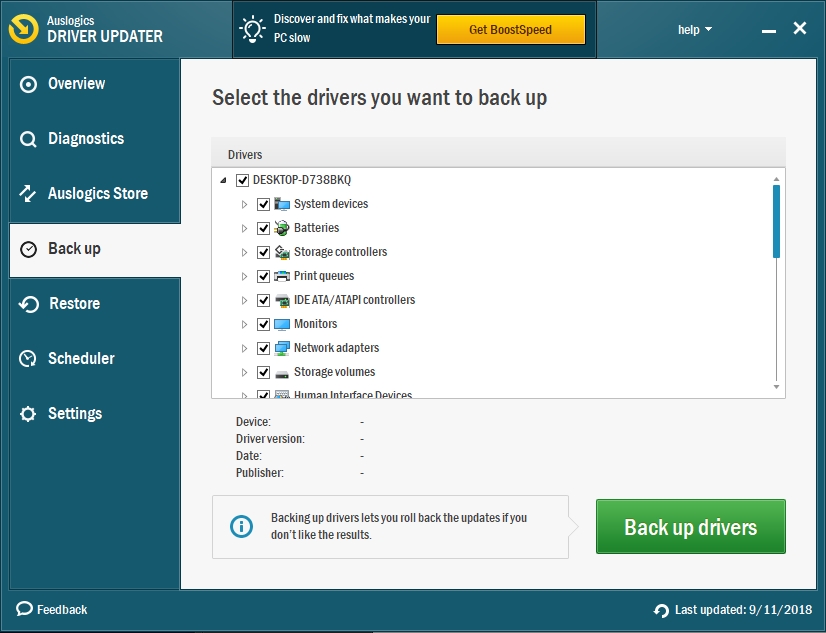Click the Feedback speech bubble icon
Image resolution: width=826 pixels, height=633 pixels.
tap(24, 609)
